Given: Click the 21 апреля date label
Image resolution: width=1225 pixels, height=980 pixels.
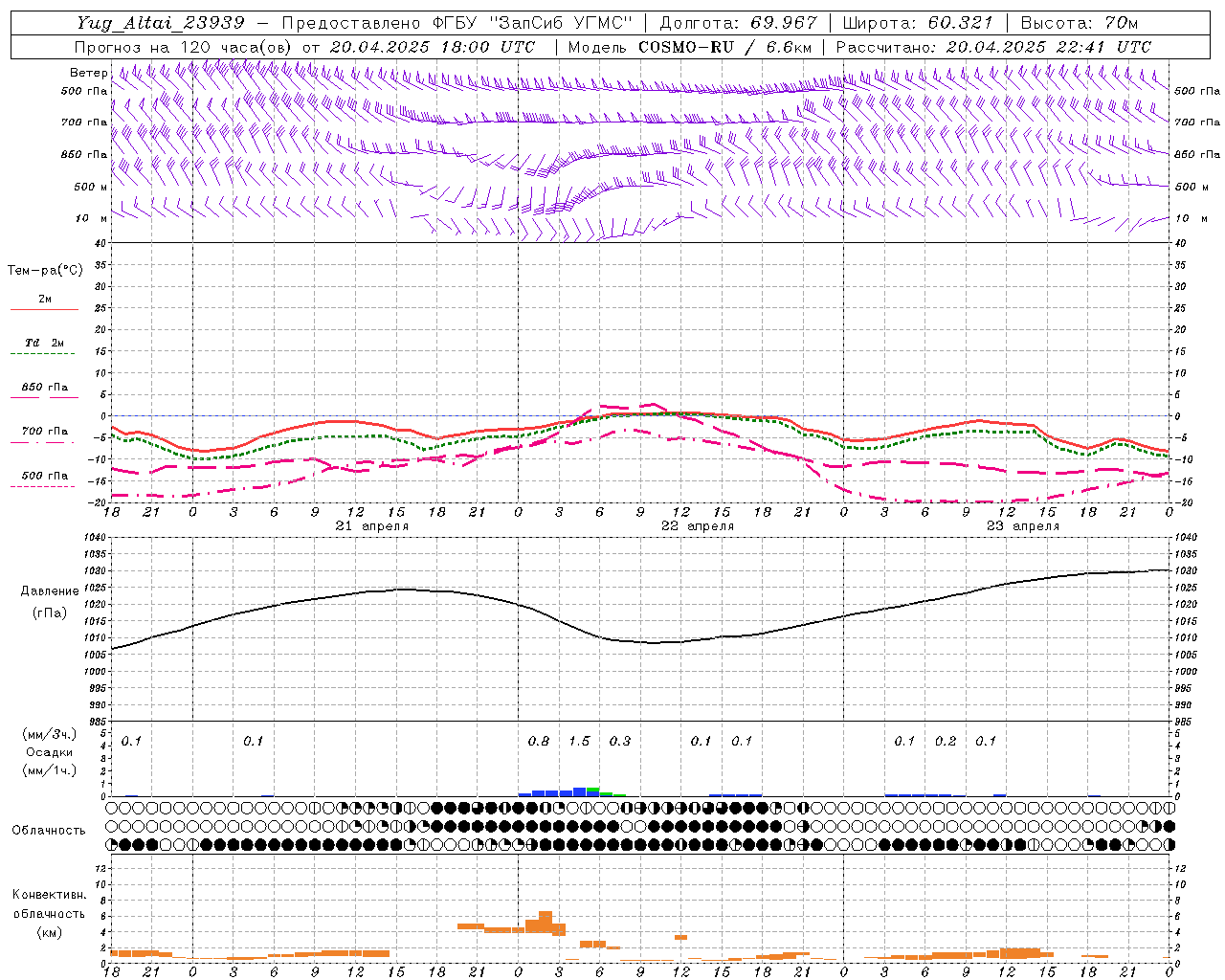Looking at the screenshot, I should click(x=372, y=526).
